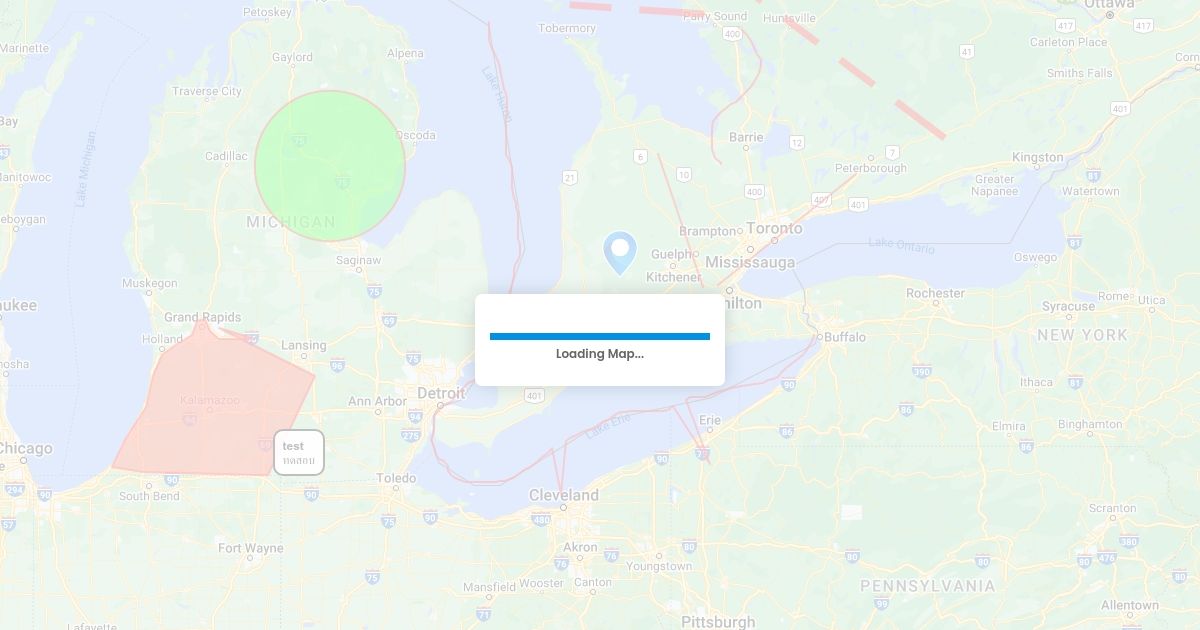This screenshot has width=1200, height=630.
Task: Click the blue location pin near Kitchener
Action: [x=620, y=252]
